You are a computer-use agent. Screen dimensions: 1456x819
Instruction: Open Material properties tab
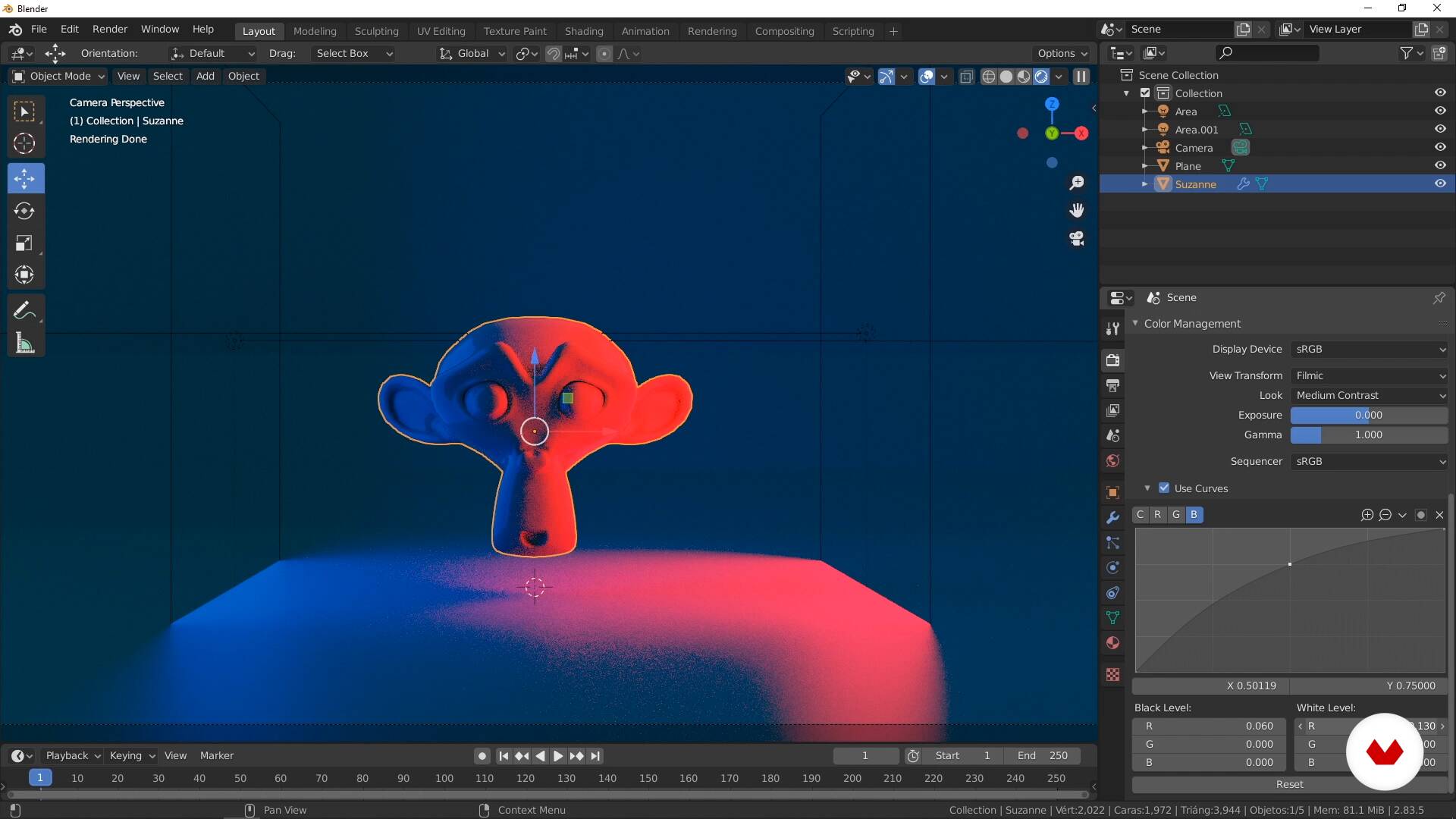1112,642
